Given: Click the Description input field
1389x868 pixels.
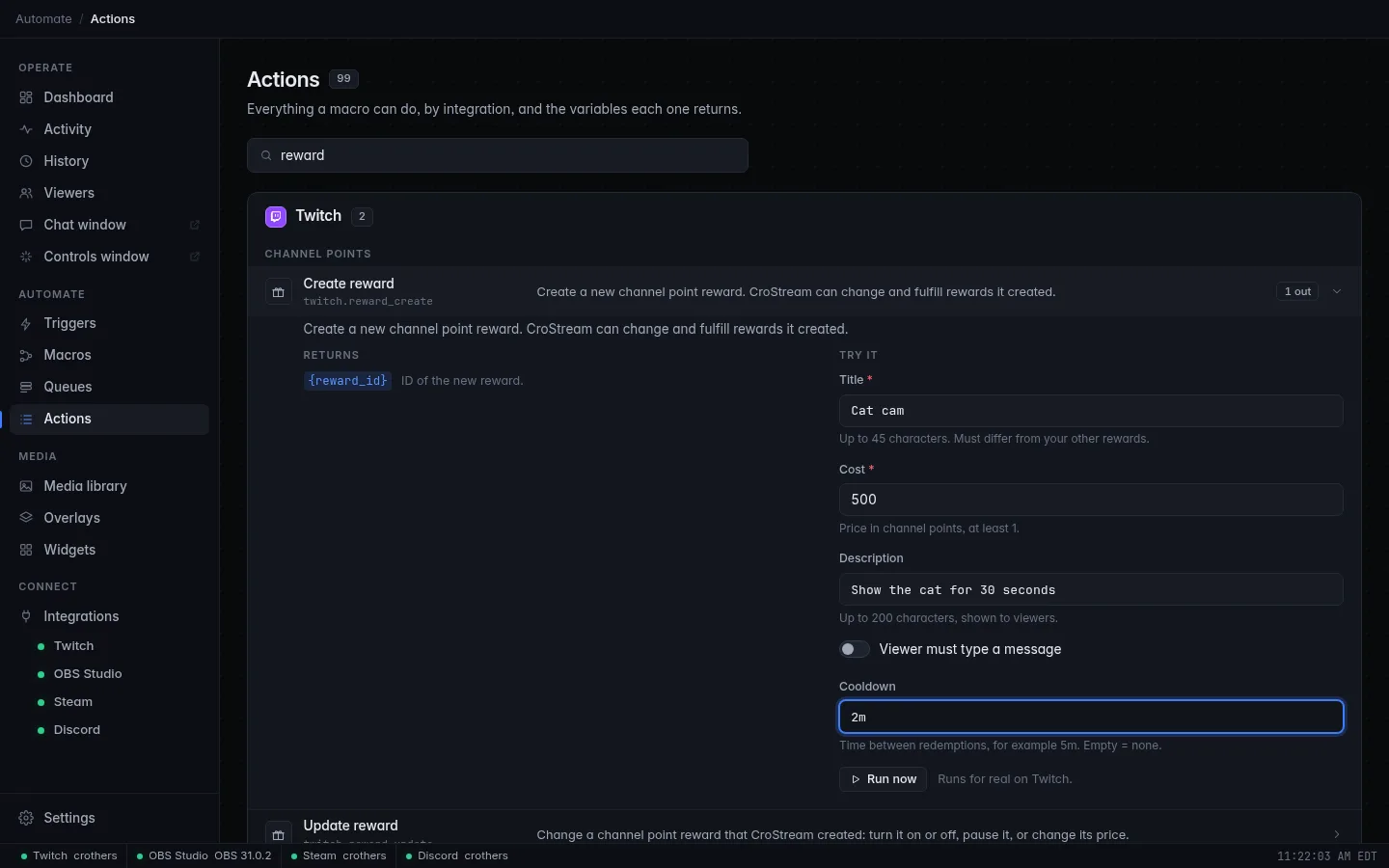Looking at the screenshot, I should point(1091,589).
